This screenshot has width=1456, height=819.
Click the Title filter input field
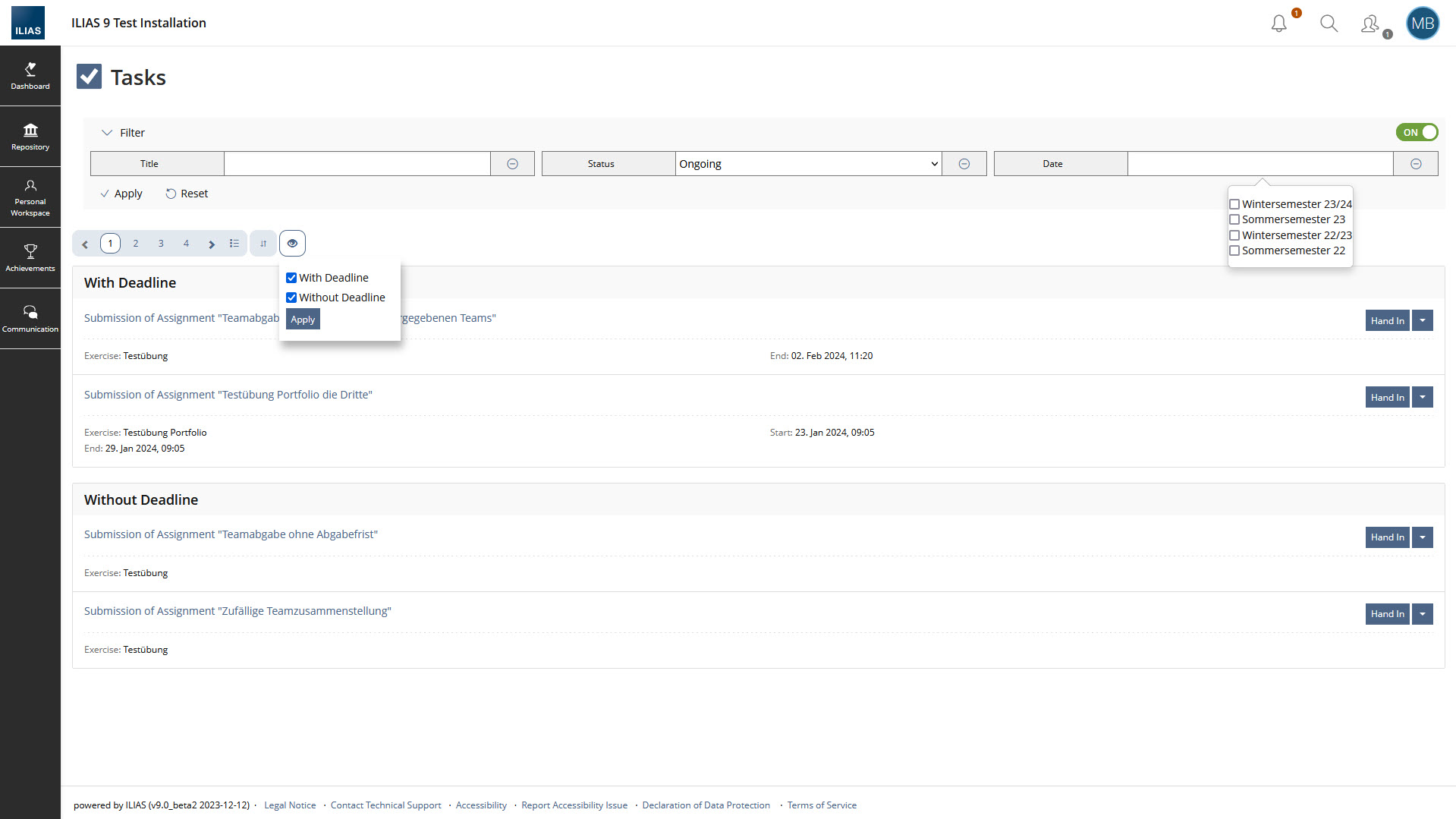(x=357, y=164)
